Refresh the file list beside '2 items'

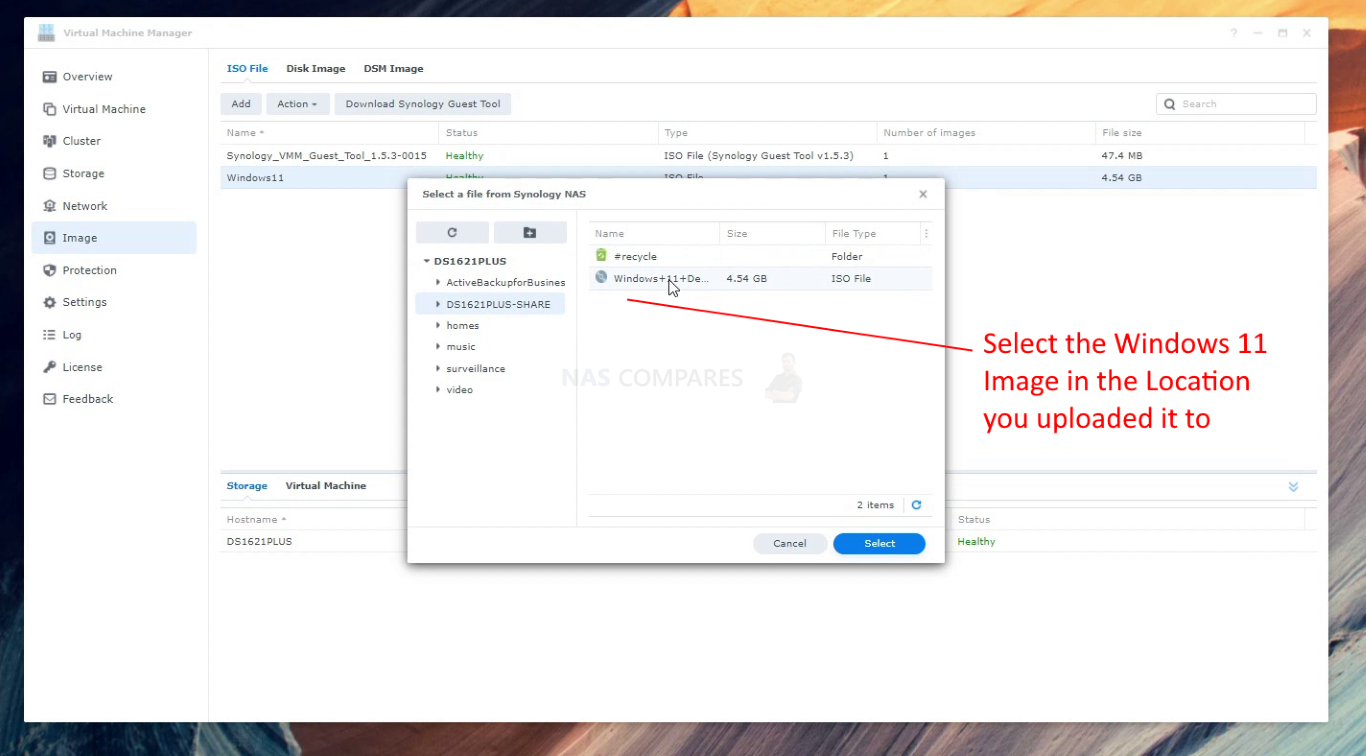[x=916, y=505]
